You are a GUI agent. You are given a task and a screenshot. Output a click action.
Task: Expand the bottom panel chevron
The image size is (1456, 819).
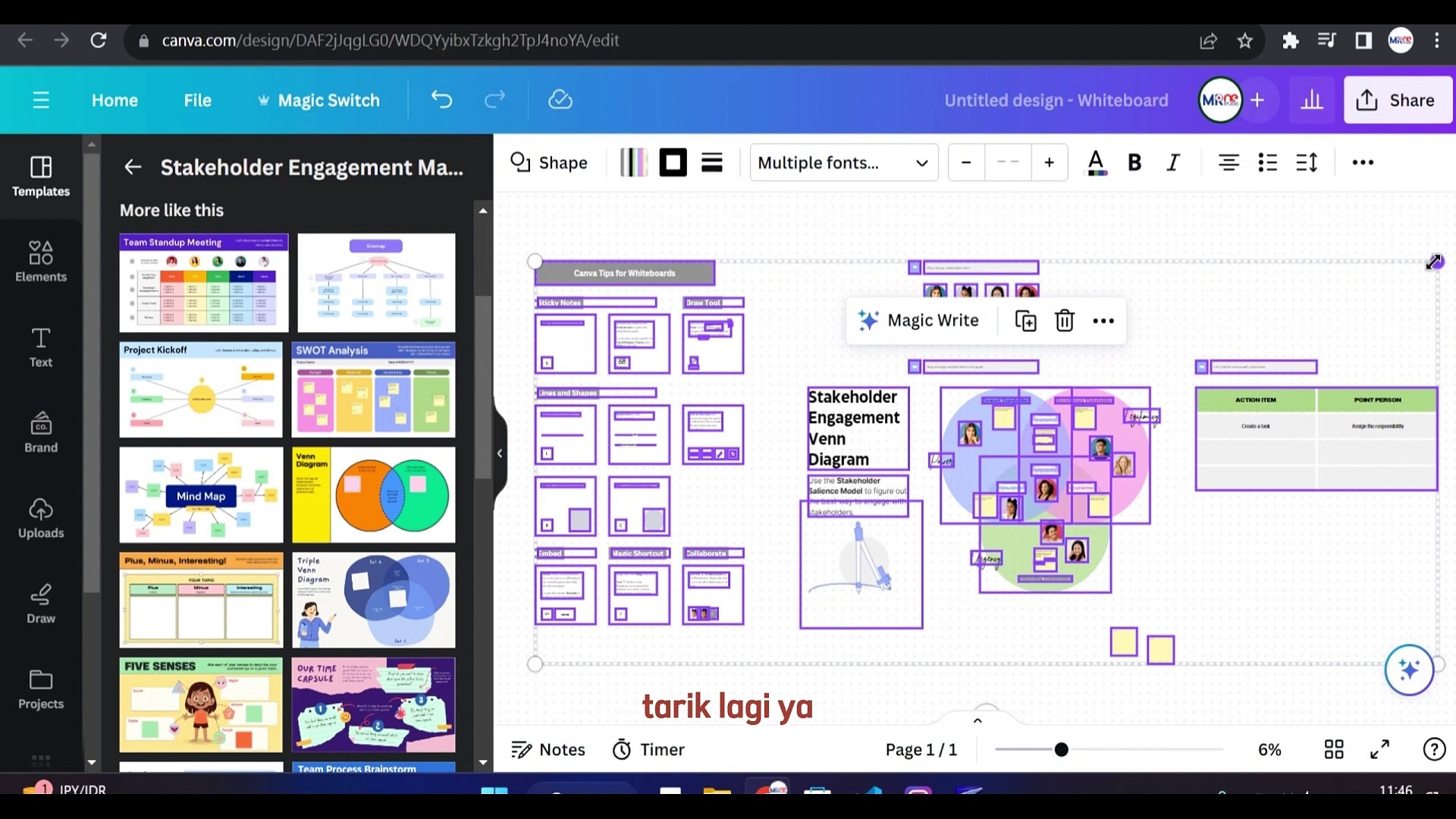tap(977, 720)
